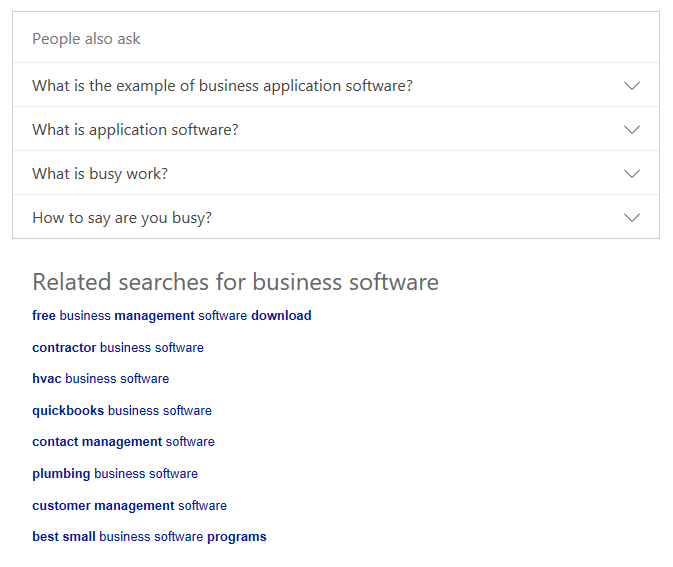Image resolution: width=673 pixels, height=567 pixels.
Task: Click 'Related searches for business software' heading
Action: click(x=235, y=282)
